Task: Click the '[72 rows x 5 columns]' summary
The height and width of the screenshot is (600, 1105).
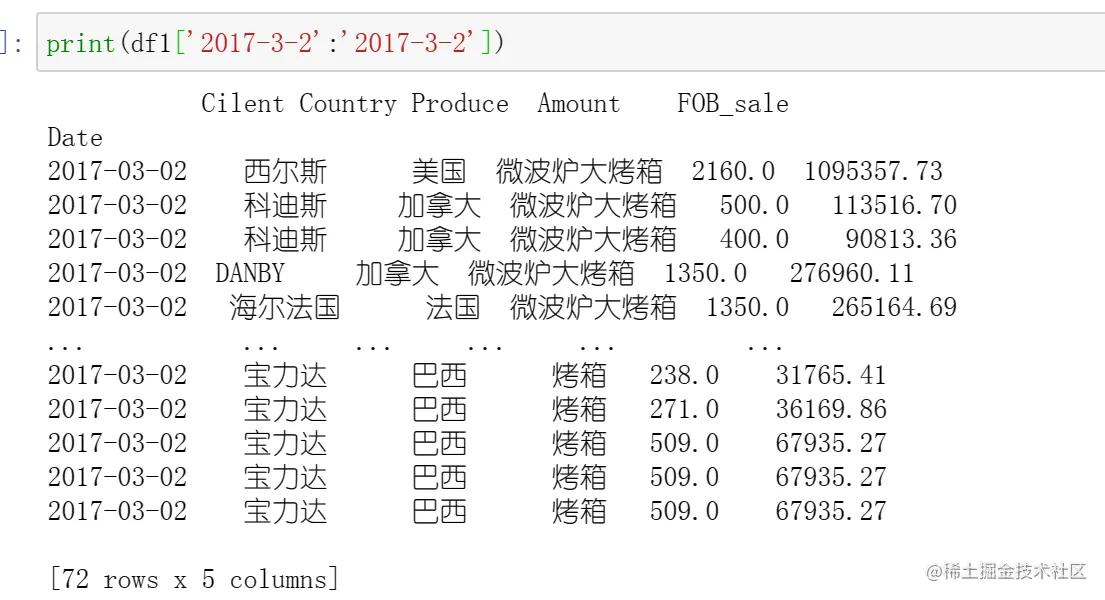Action: click(194, 579)
